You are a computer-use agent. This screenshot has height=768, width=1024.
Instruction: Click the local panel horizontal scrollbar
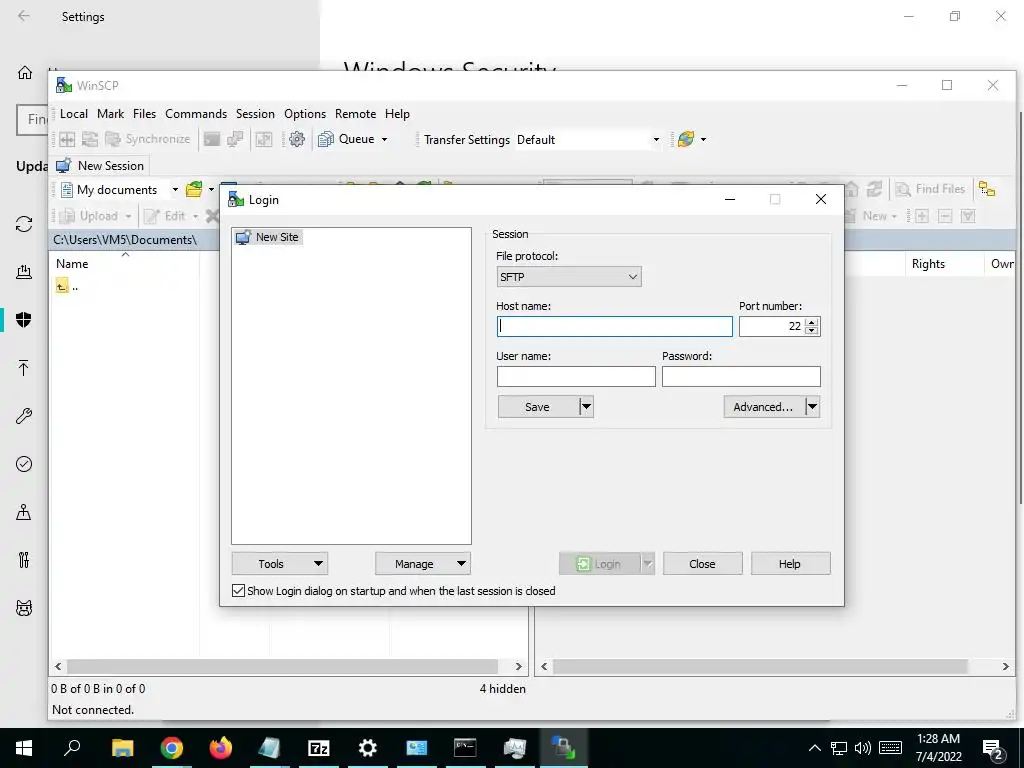click(282, 667)
